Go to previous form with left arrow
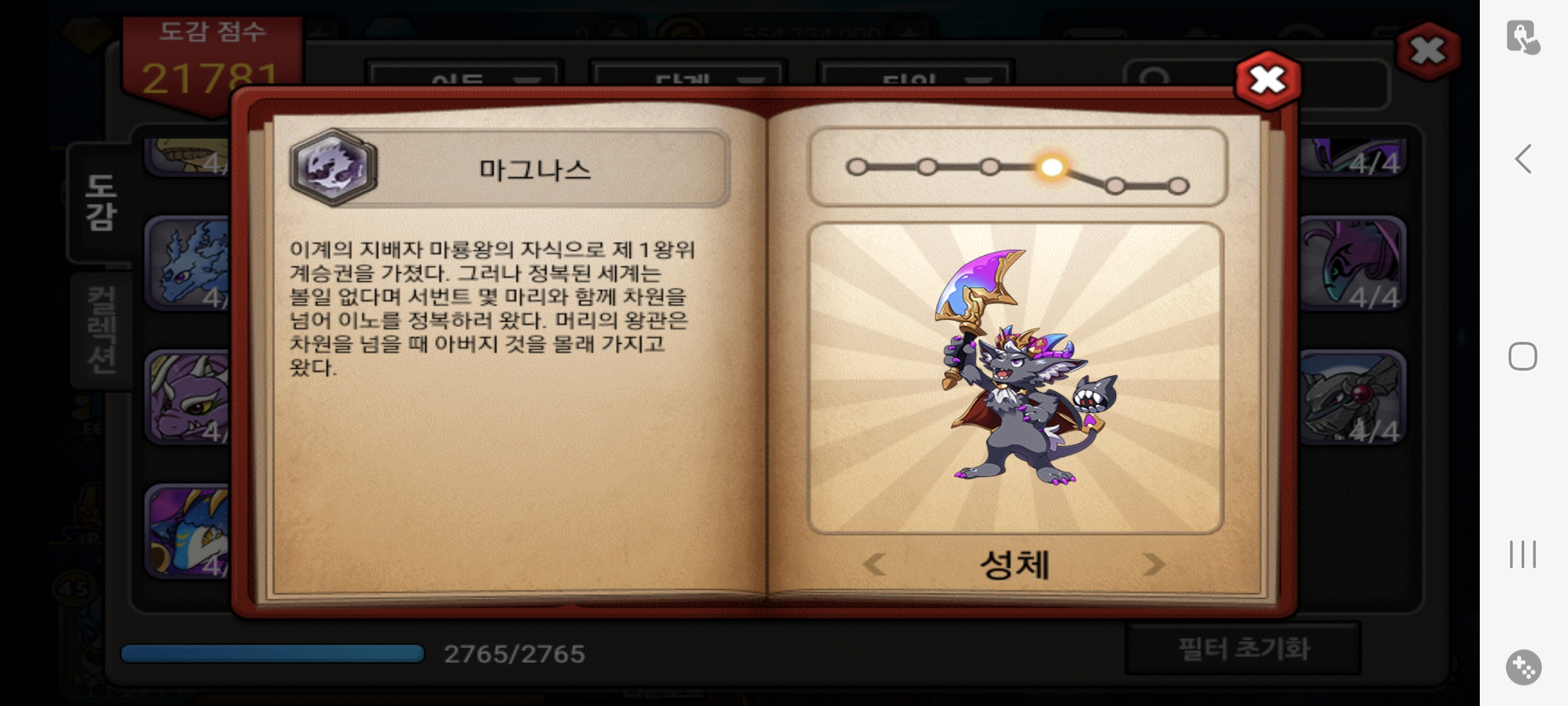 coord(874,564)
